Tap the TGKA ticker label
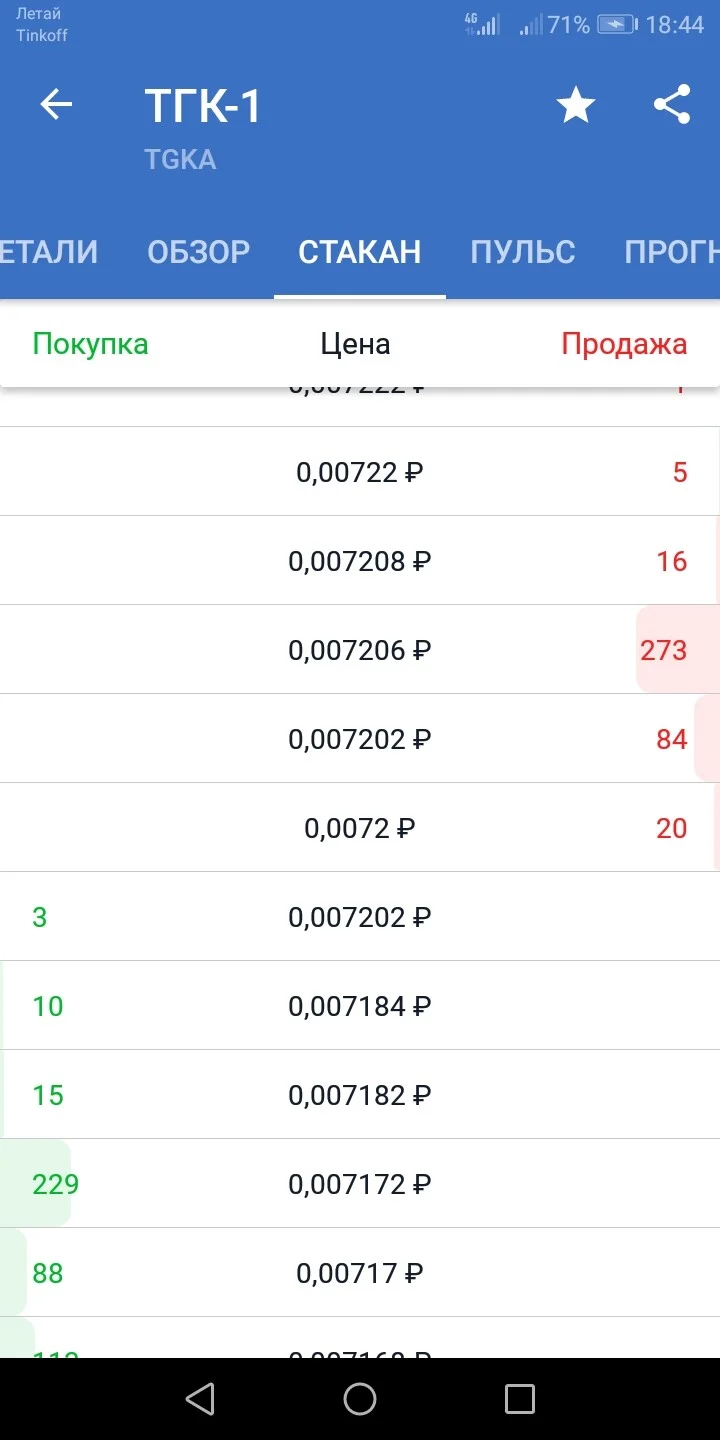The height and width of the screenshot is (1440, 720). click(x=180, y=160)
